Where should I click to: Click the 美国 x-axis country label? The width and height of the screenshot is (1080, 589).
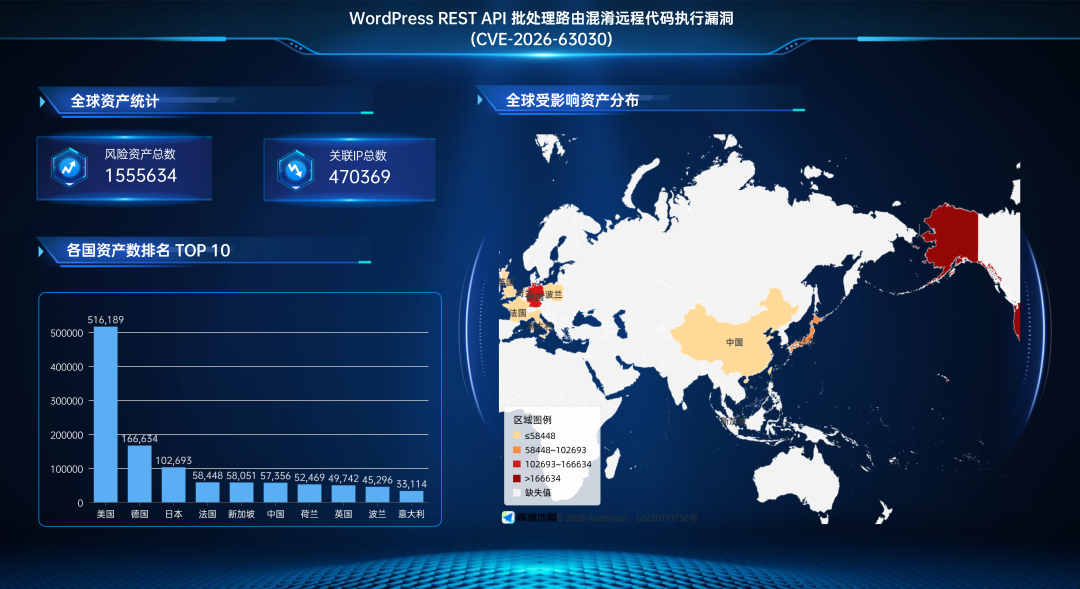click(105, 514)
